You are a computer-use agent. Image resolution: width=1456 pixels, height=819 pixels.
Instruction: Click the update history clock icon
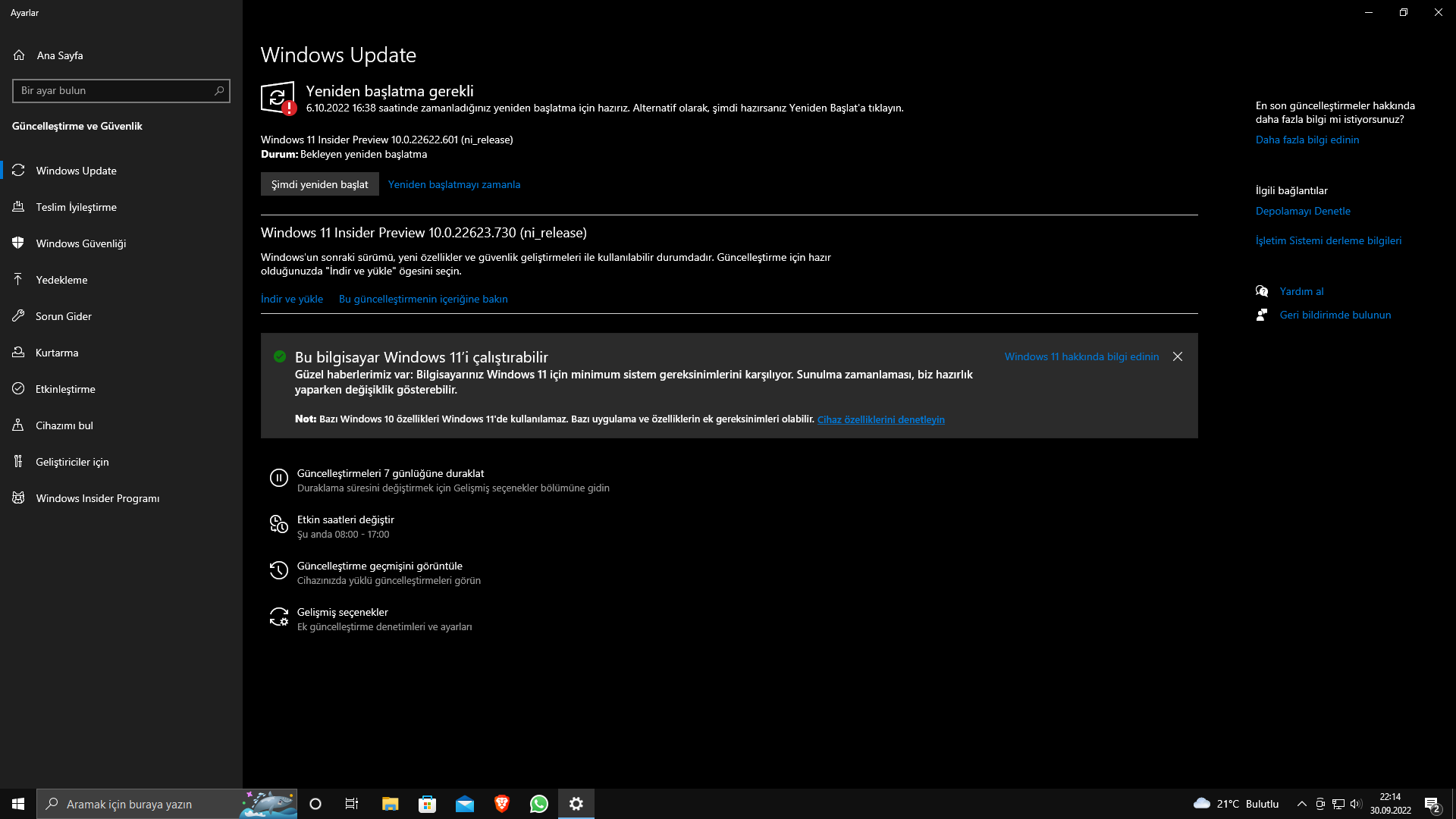[279, 570]
